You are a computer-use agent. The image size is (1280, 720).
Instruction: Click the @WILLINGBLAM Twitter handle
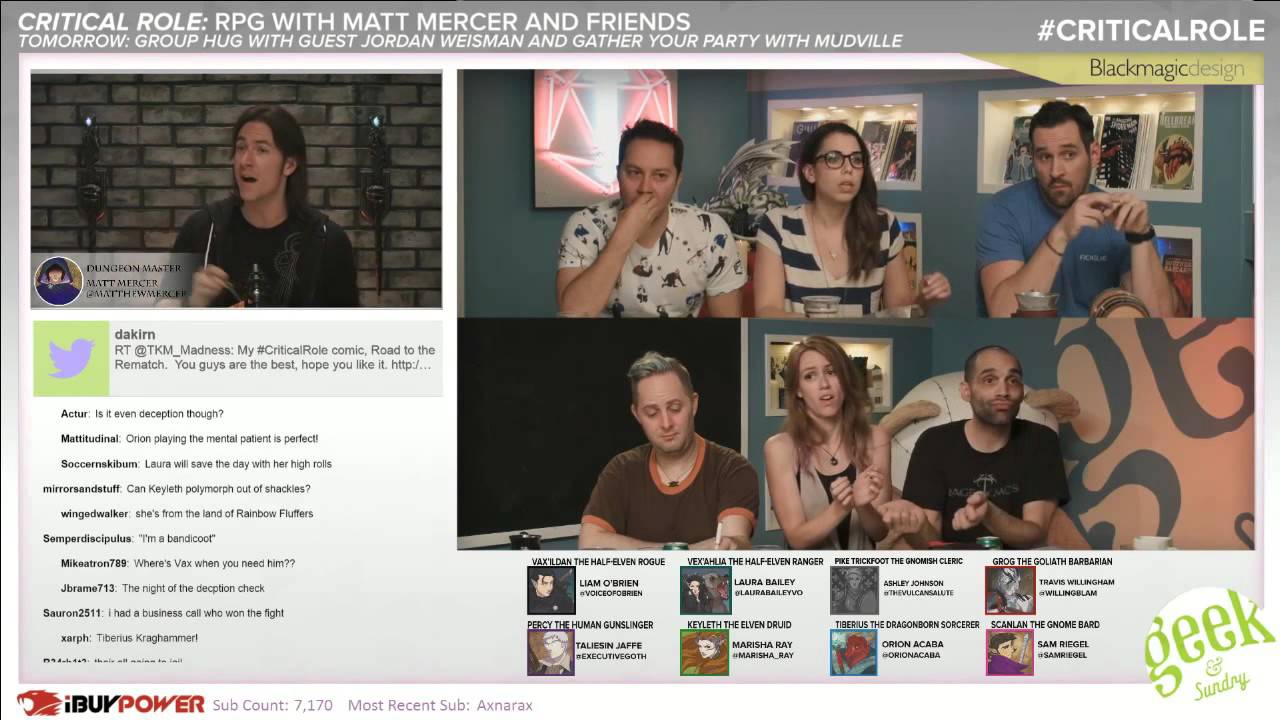(x=1069, y=593)
